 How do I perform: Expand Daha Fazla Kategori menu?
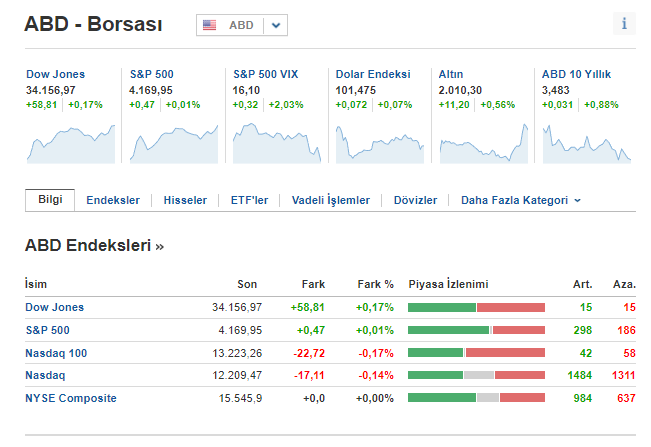(520, 200)
